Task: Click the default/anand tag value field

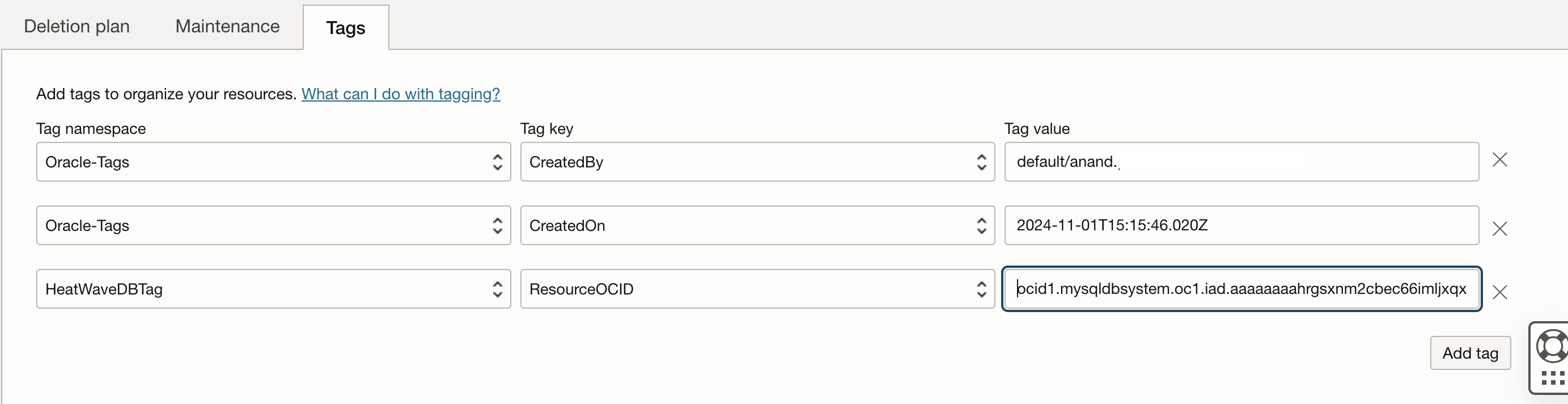Action: click(x=1240, y=162)
